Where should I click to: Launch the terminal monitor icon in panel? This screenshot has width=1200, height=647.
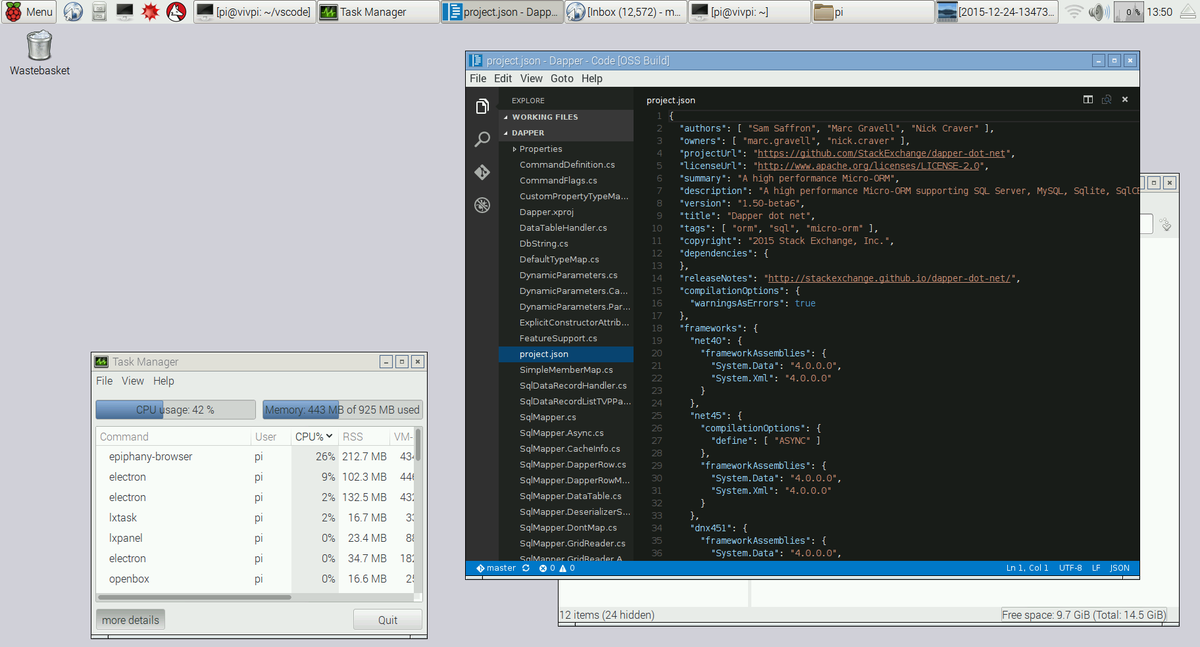pyautogui.click(x=125, y=12)
